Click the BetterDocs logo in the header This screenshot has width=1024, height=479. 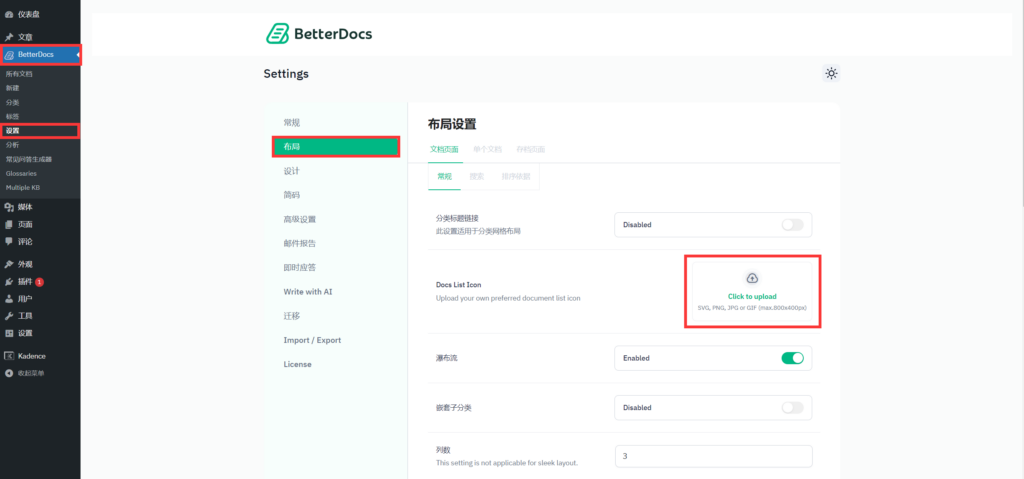click(x=319, y=33)
